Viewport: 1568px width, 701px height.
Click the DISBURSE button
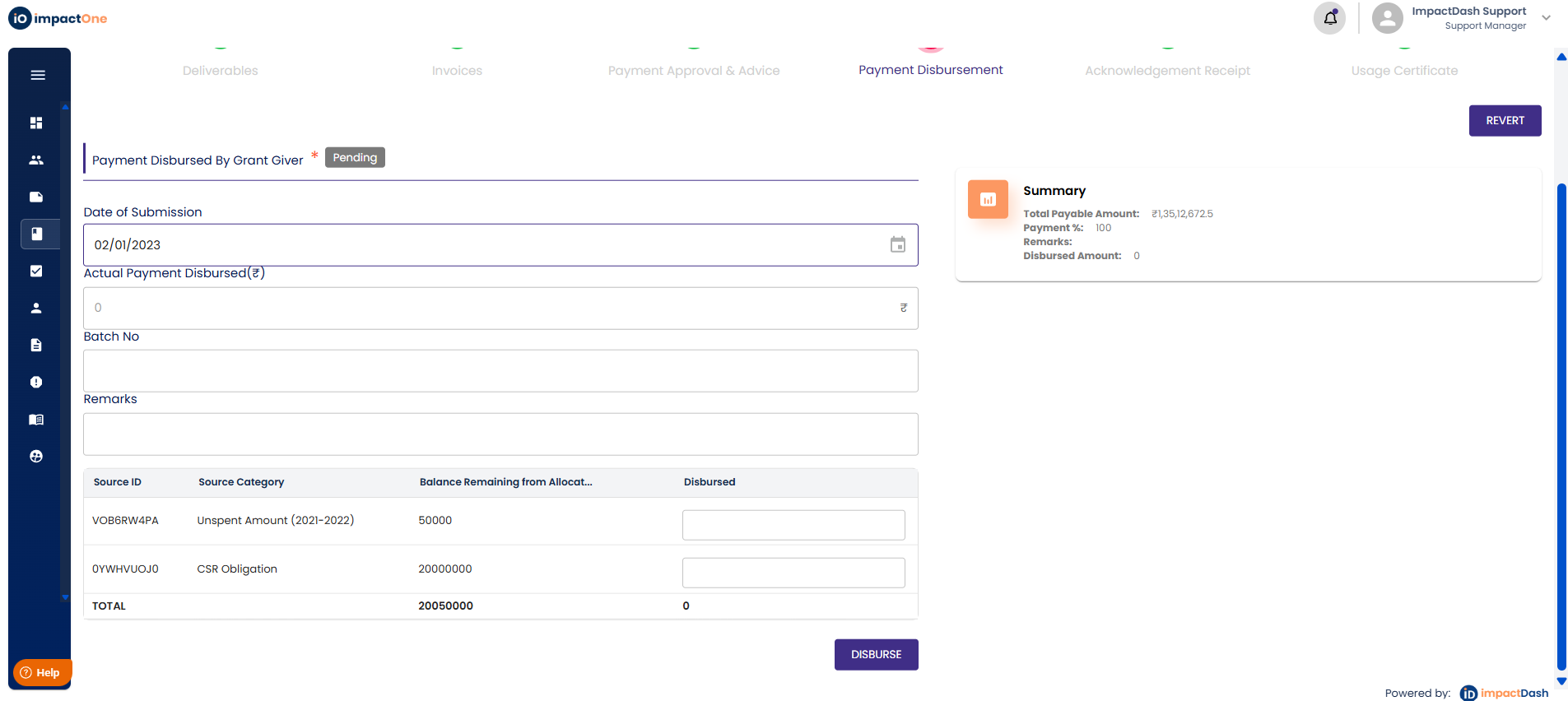[x=876, y=654]
